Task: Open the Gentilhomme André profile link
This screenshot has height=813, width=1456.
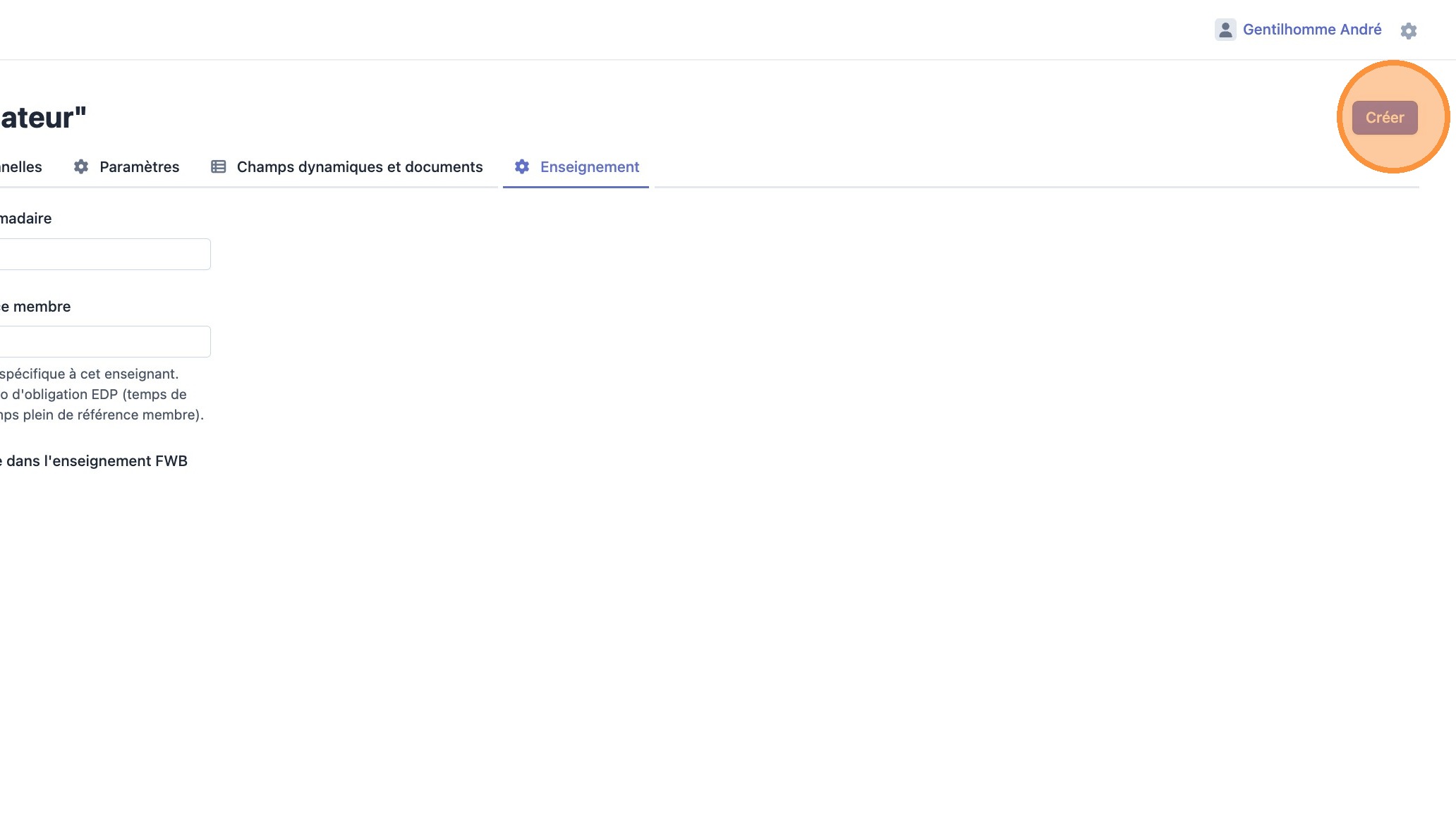Action: 1311,30
